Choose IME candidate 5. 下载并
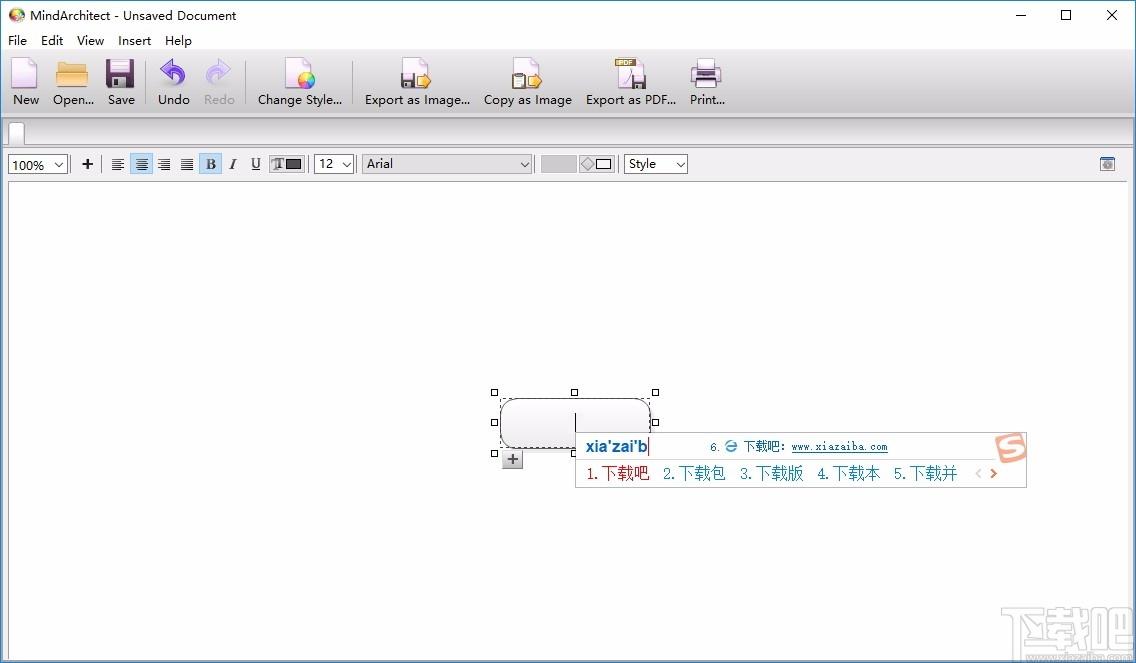This screenshot has width=1136, height=663. (925, 473)
